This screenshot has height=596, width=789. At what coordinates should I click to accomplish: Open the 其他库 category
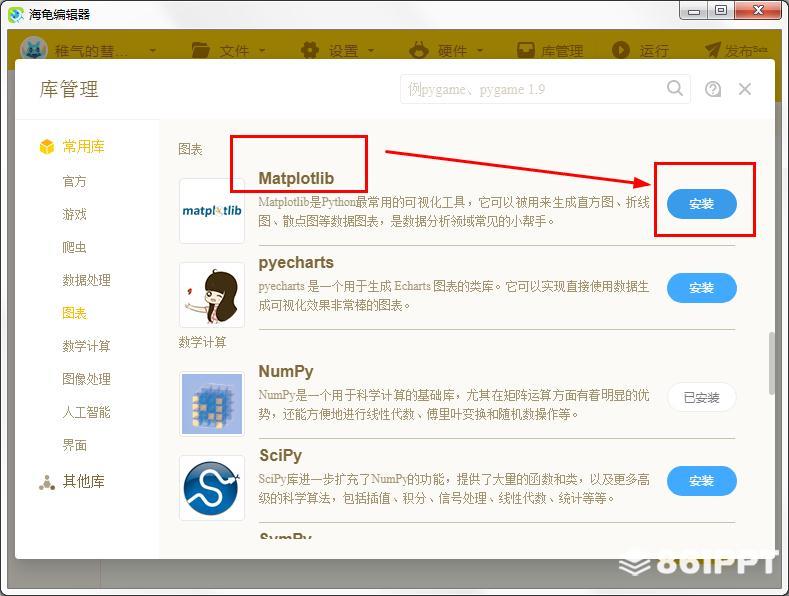(x=83, y=482)
